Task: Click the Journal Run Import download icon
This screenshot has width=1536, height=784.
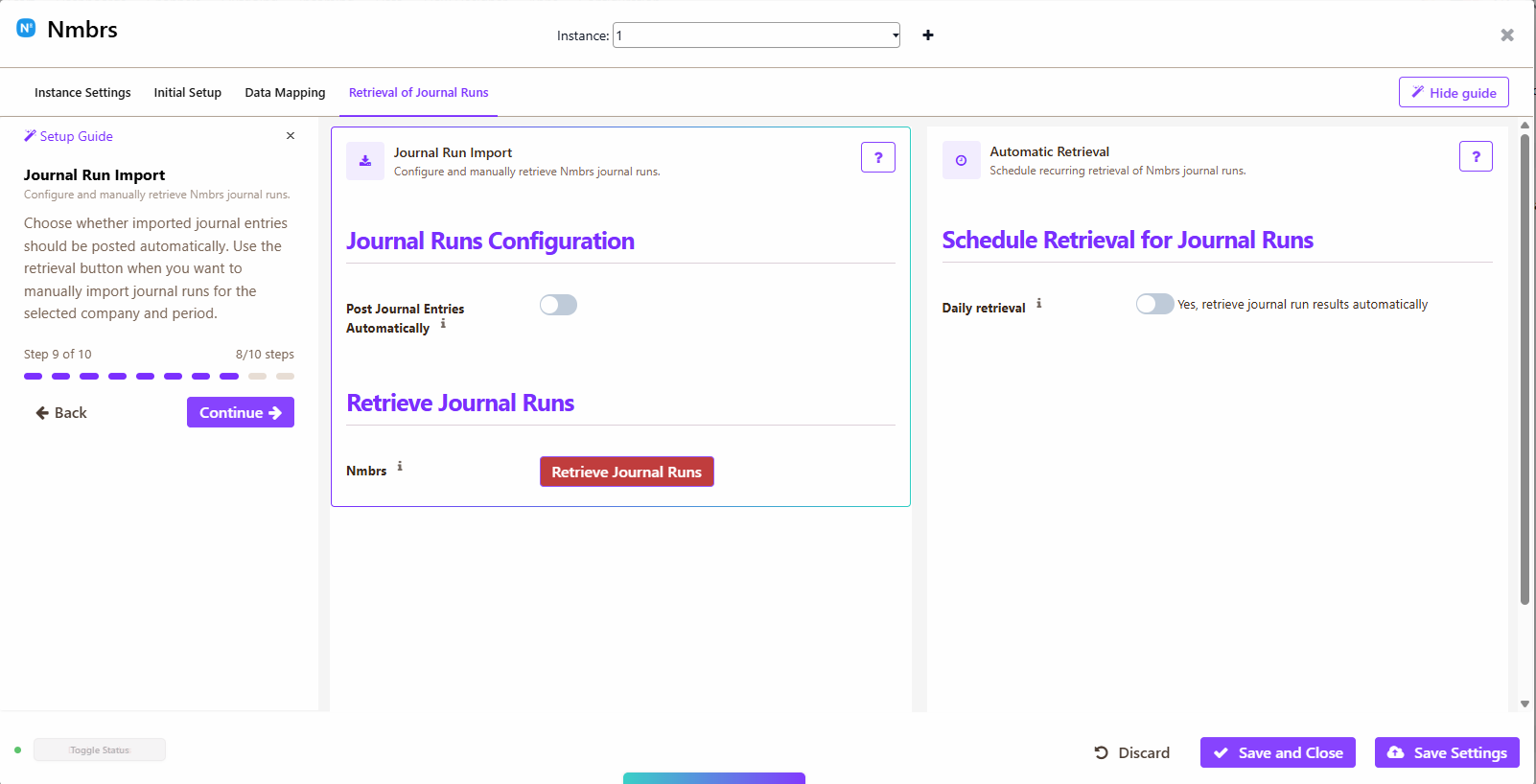Action: click(x=365, y=161)
